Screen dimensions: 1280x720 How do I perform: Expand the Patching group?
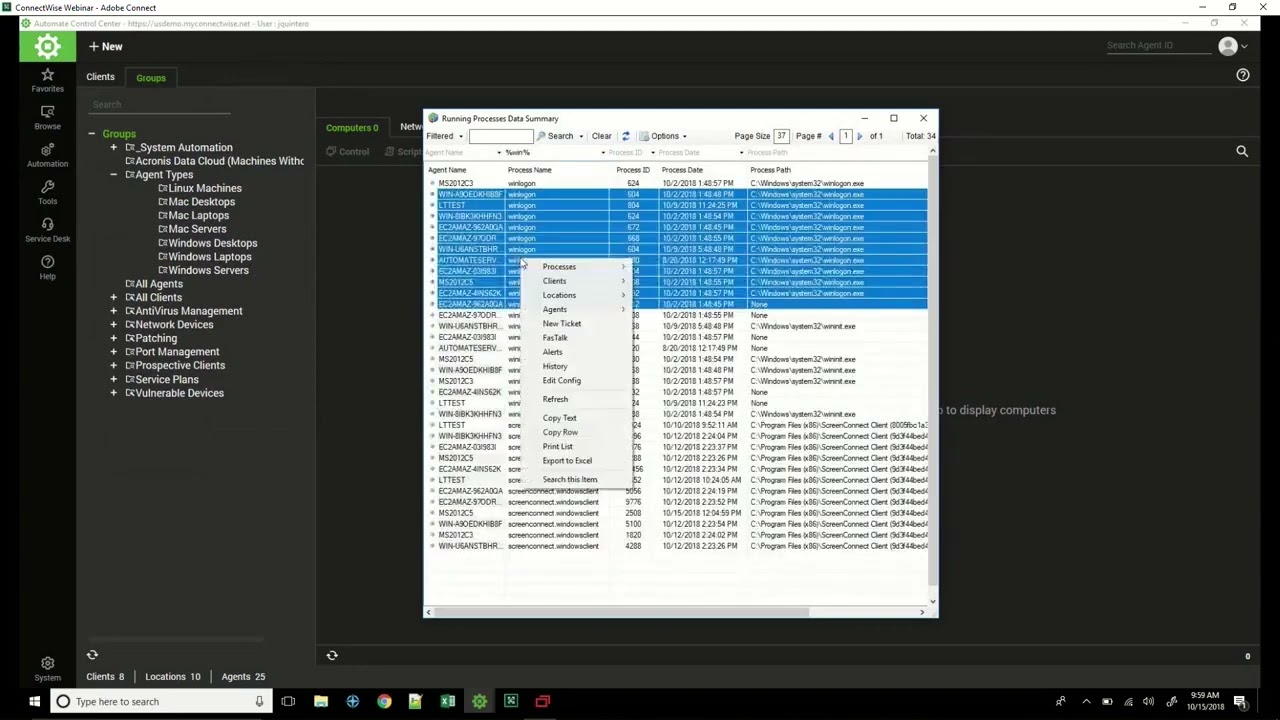click(x=113, y=338)
